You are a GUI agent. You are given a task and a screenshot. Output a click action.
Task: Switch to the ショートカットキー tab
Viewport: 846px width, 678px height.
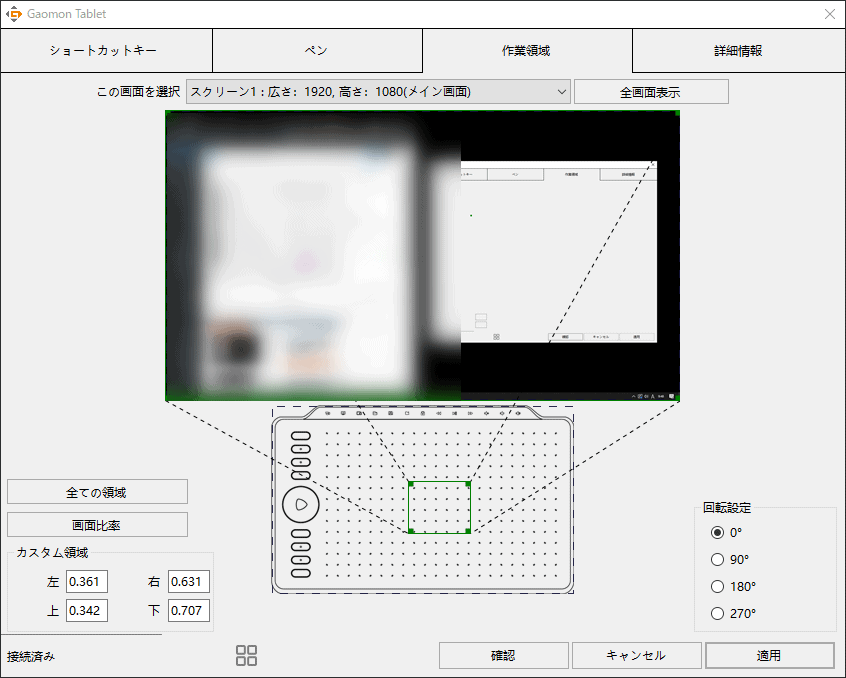pyautogui.click(x=106, y=51)
